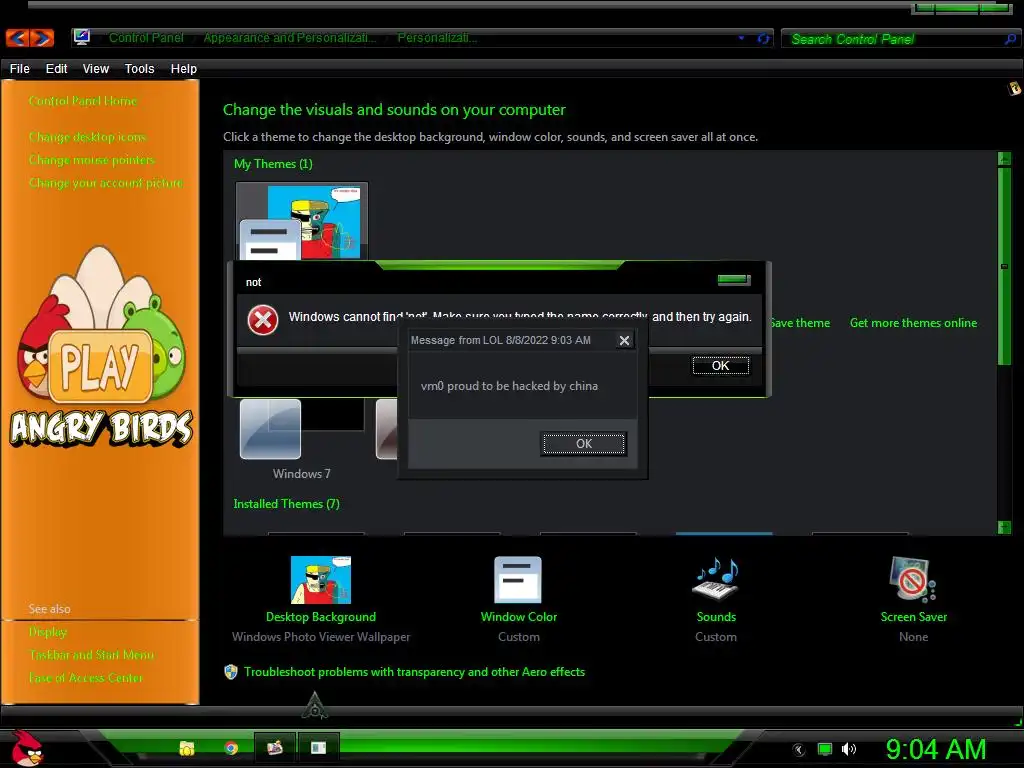Viewport: 1024px width, 768px height.
Task: Select the Personalization breadcrumb segment
Action: pos(437,38)
